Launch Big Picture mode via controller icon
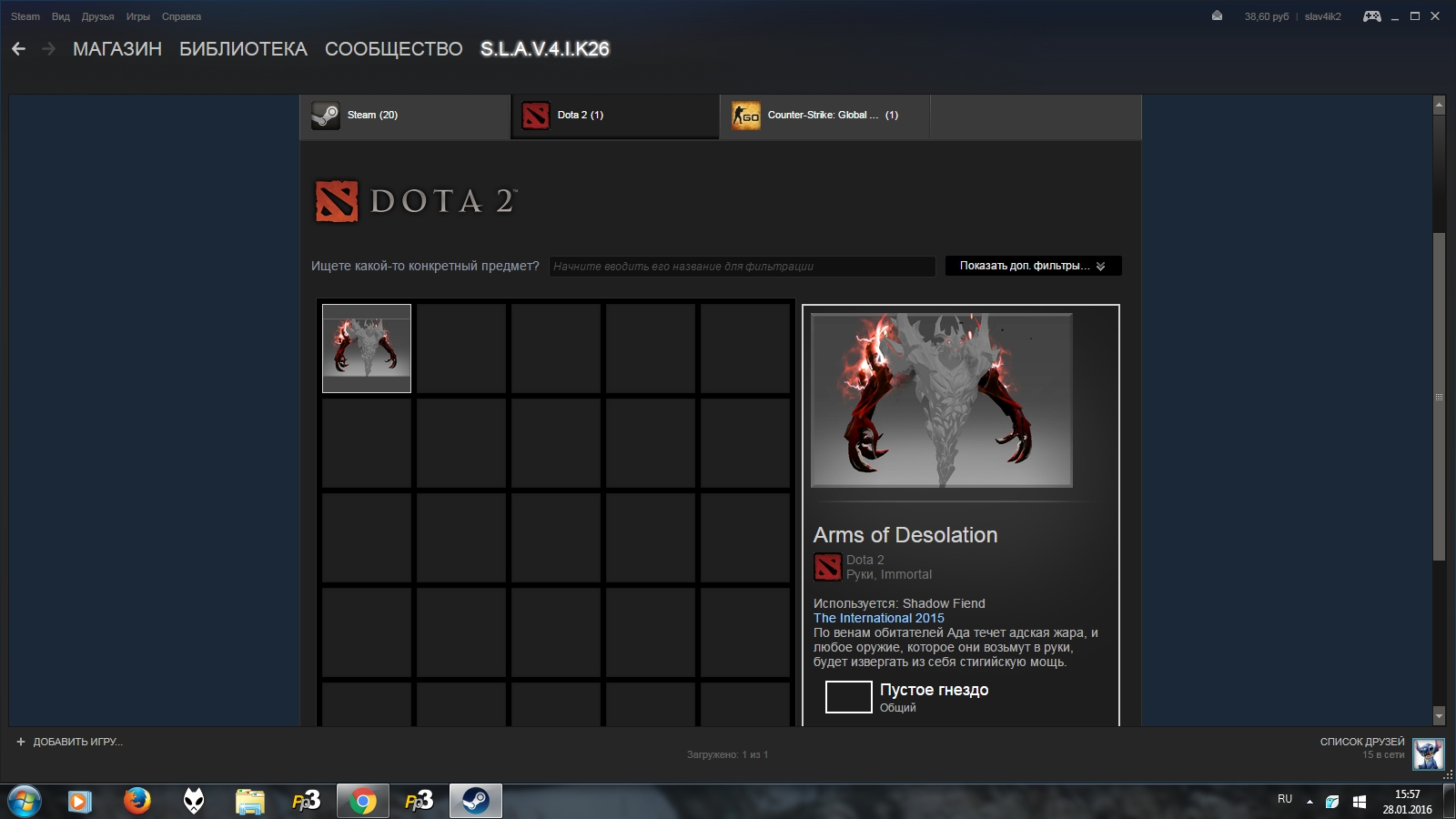Viewport: 1456px width, 819px height. tap(1371, 15)
